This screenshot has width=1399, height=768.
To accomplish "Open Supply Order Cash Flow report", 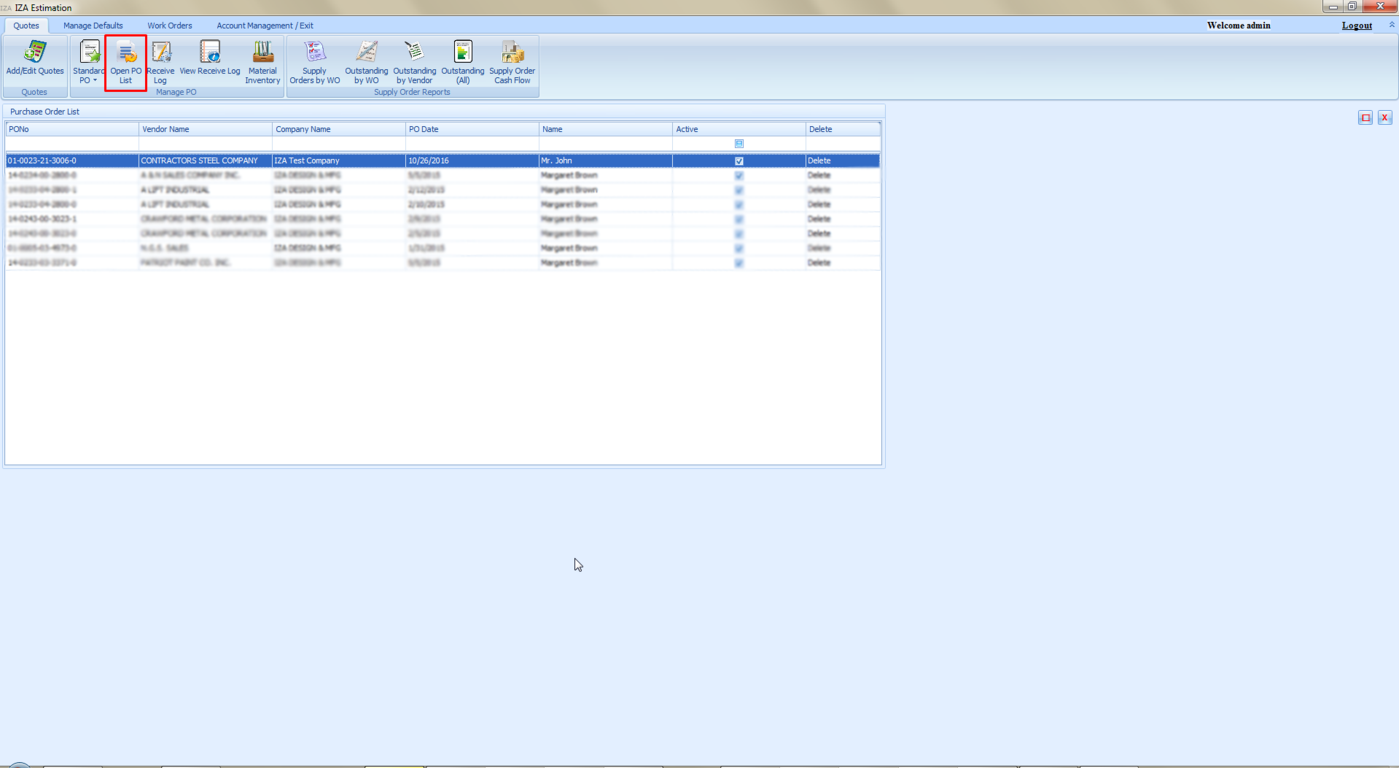I will (x=512, y=61).
